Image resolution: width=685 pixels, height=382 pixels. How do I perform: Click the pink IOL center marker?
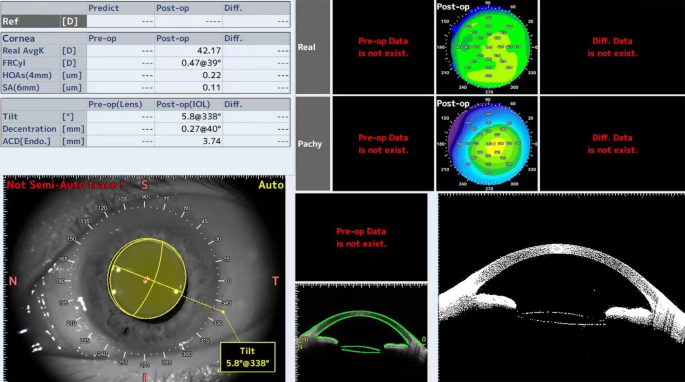(145, 281)
